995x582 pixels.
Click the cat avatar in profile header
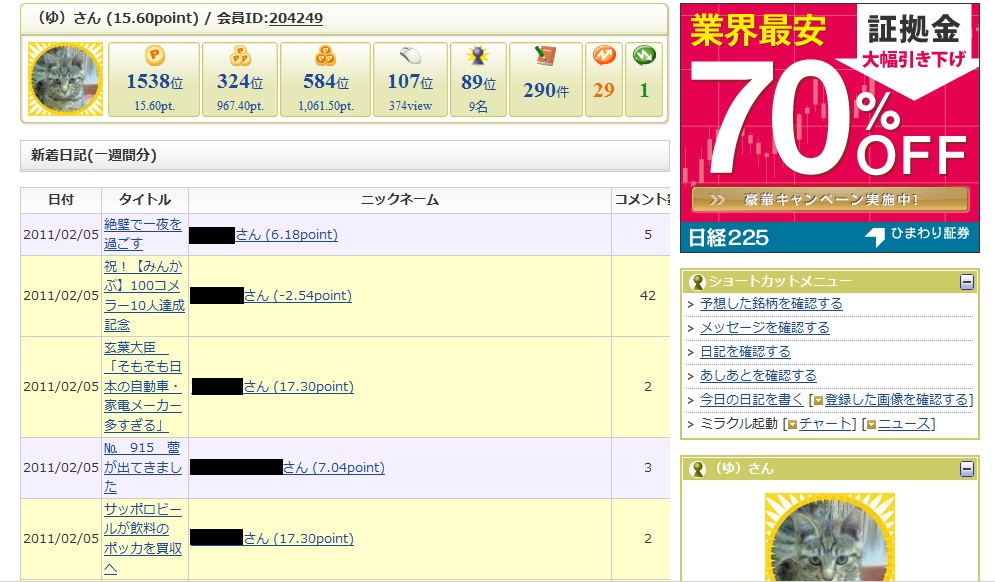[65, 79]
